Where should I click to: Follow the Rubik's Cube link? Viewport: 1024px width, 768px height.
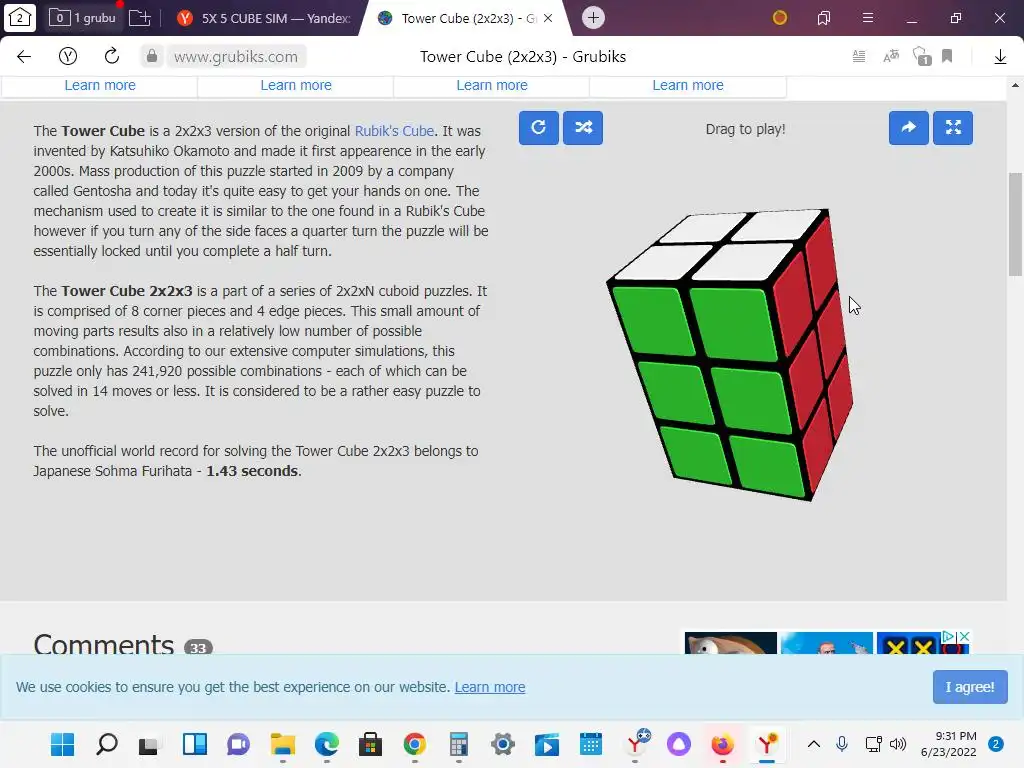(x=394, y=131)
